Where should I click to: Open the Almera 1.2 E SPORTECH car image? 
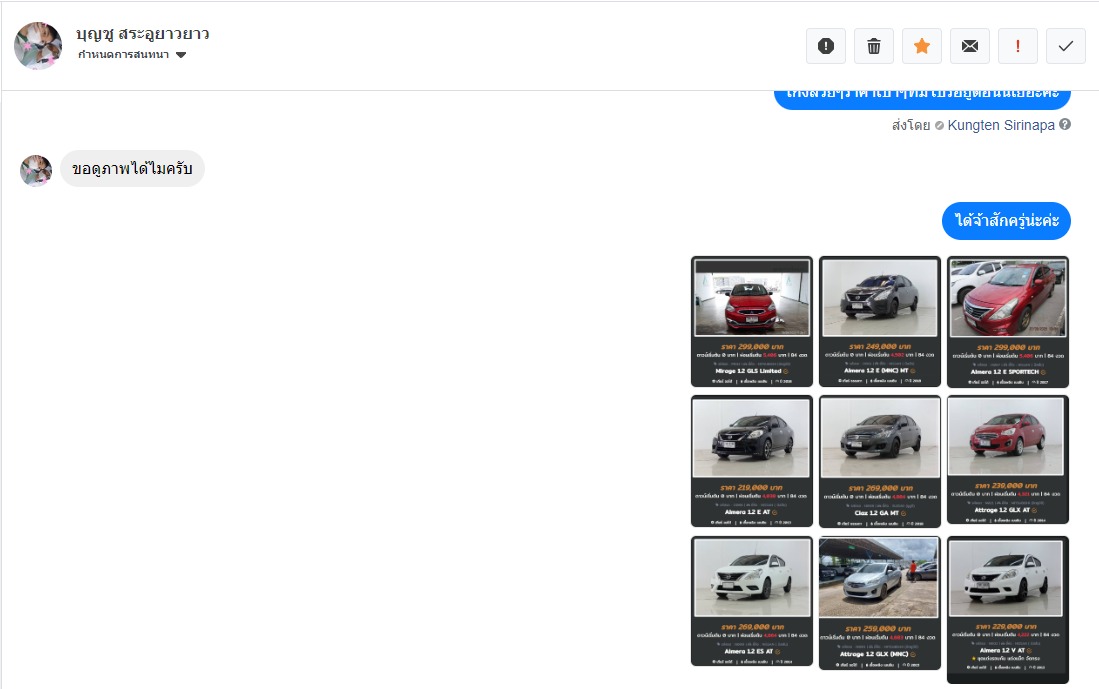tap(1007, 321)
